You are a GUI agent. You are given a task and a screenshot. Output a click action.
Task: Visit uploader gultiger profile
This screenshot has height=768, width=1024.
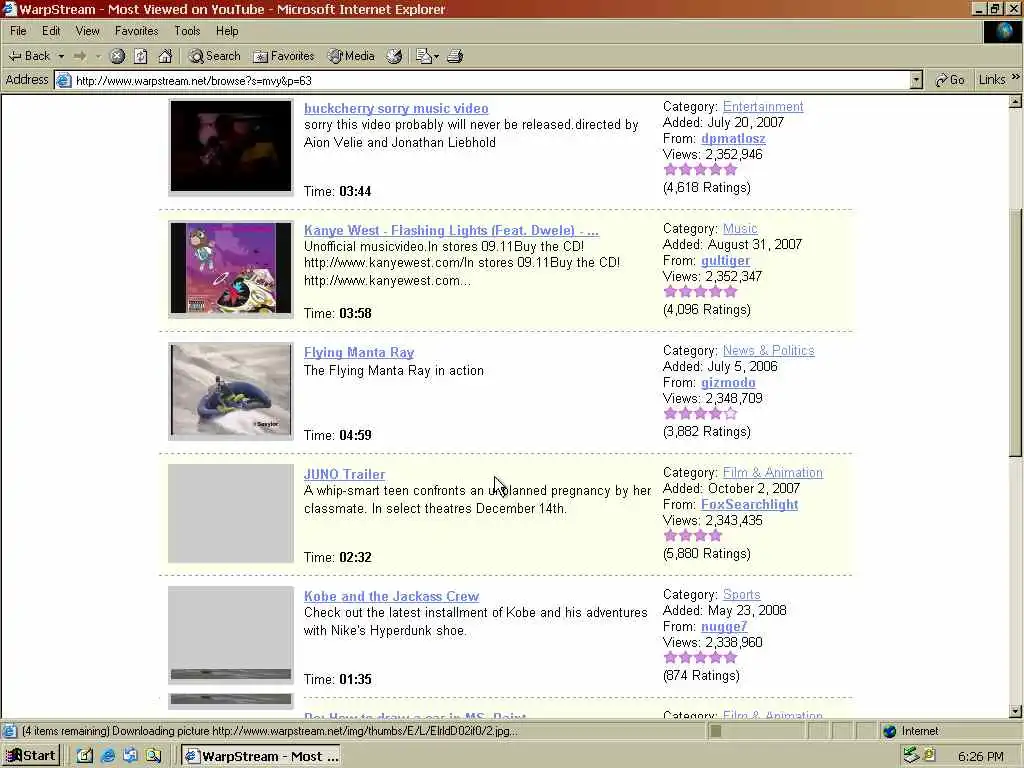(x=725, y=261)
